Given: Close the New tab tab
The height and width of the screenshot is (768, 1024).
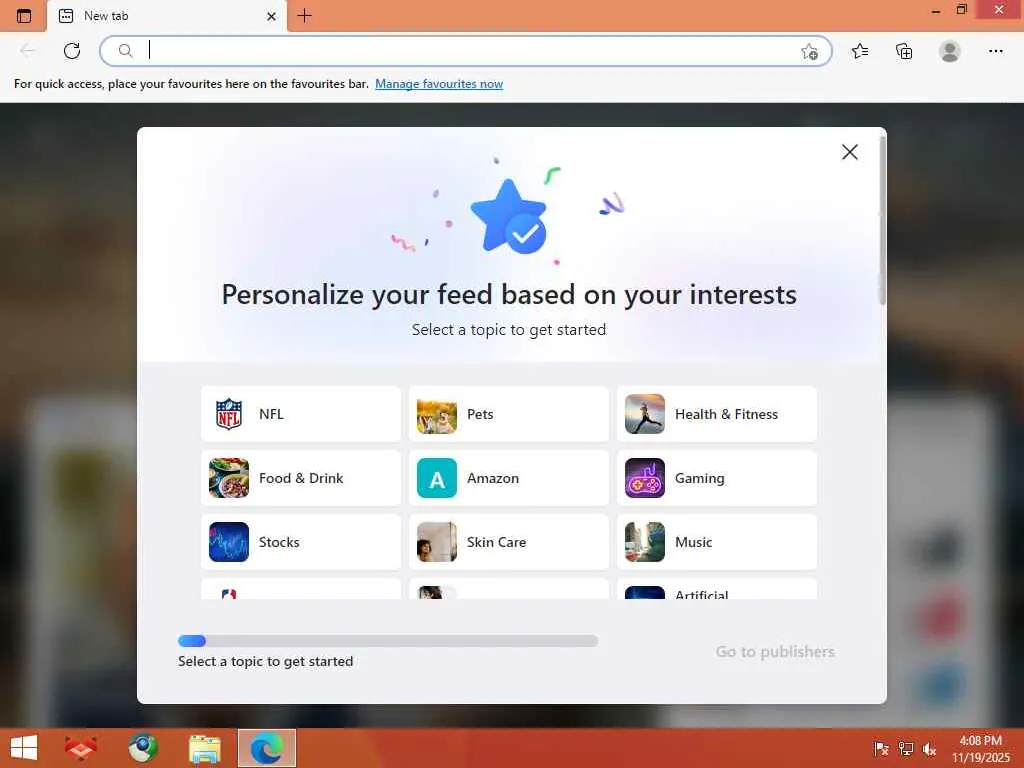Looking at the screenshot, I should click(272, 16).
